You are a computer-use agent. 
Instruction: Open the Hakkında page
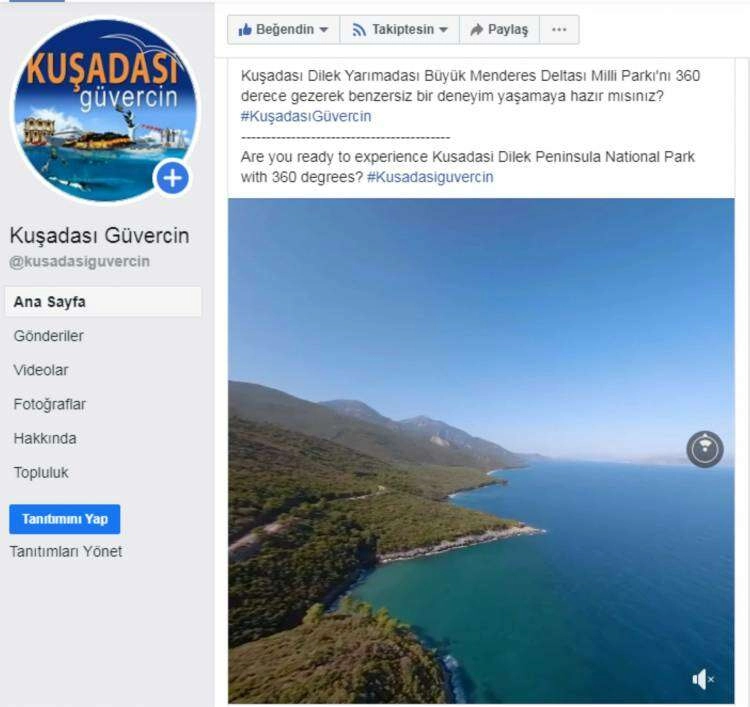45,438
